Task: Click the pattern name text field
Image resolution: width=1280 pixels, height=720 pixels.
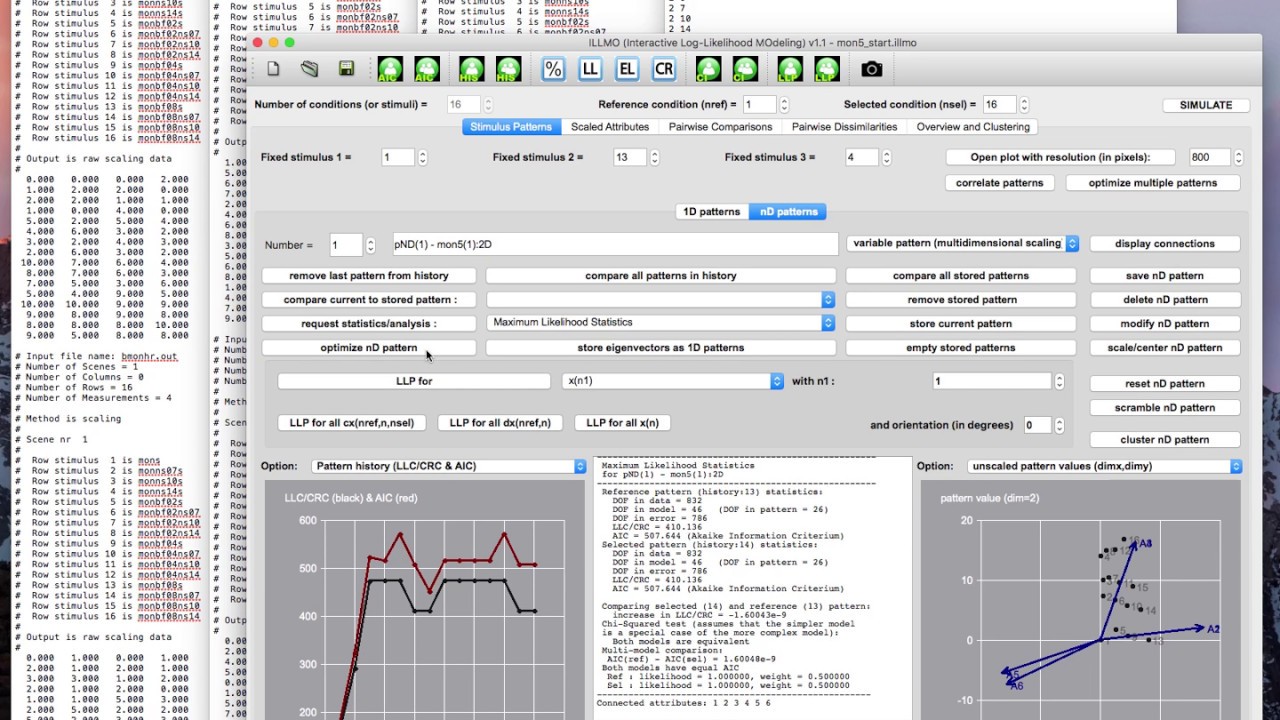Action: (x=613, y=244)
